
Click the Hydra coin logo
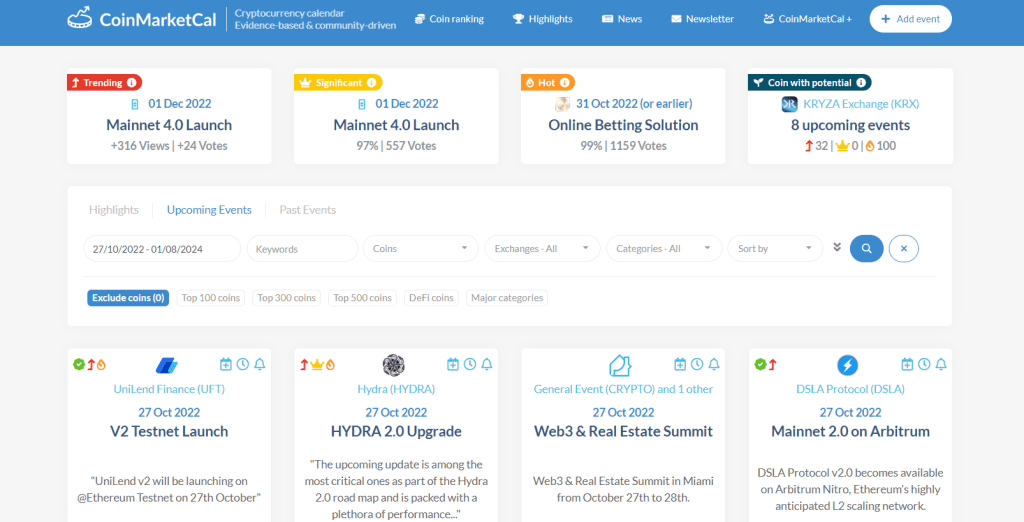click(x=394, y=365)
